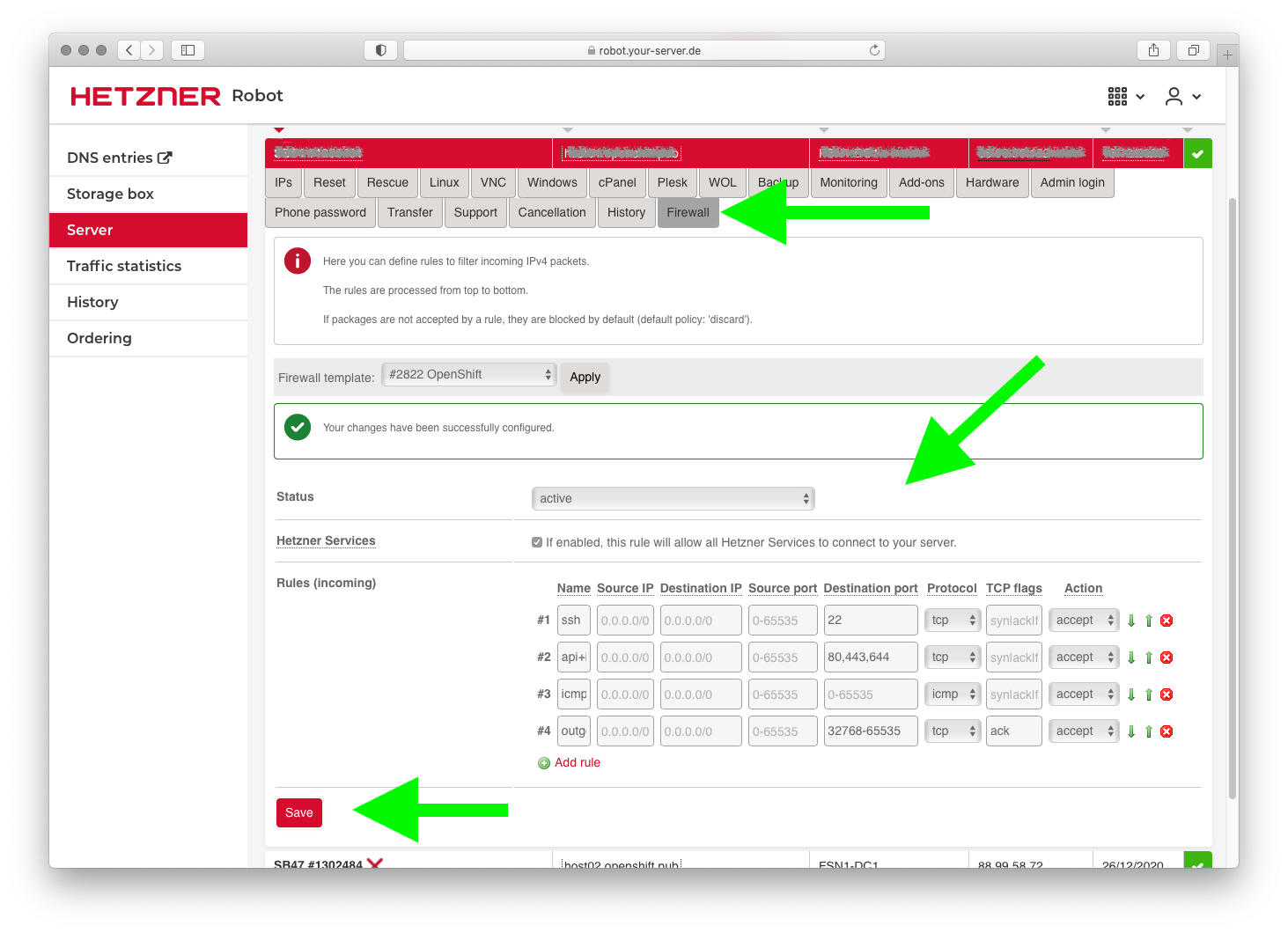The image size is (1288, 933).
Task: Open the Firewall template dropdown
Action: (x=469, y=375)
